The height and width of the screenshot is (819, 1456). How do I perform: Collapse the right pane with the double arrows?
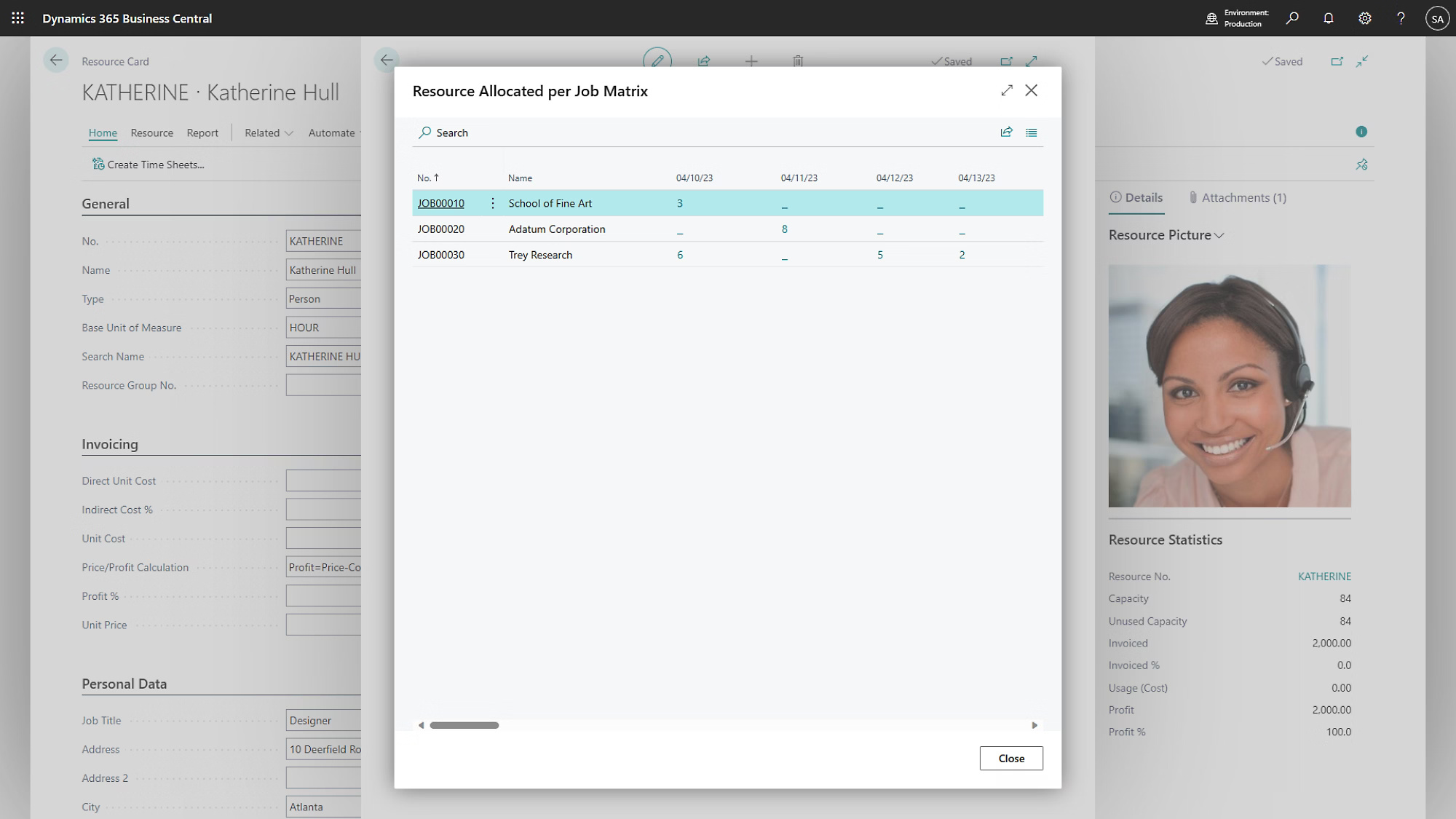point(1362,61)
